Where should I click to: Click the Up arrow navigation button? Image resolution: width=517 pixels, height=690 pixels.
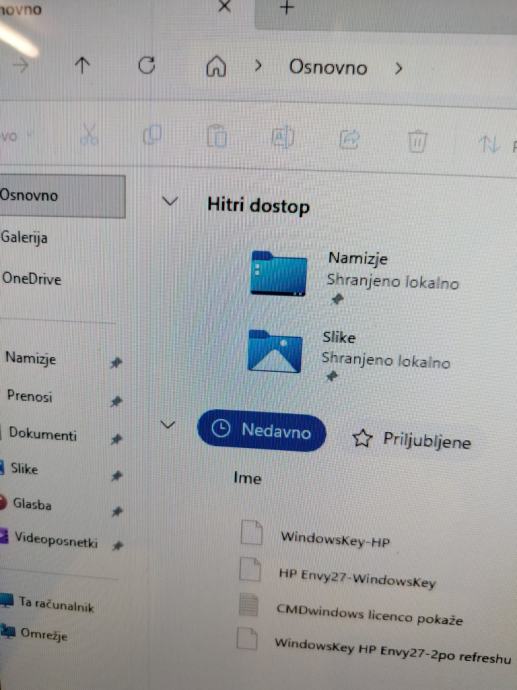(82, 65)
